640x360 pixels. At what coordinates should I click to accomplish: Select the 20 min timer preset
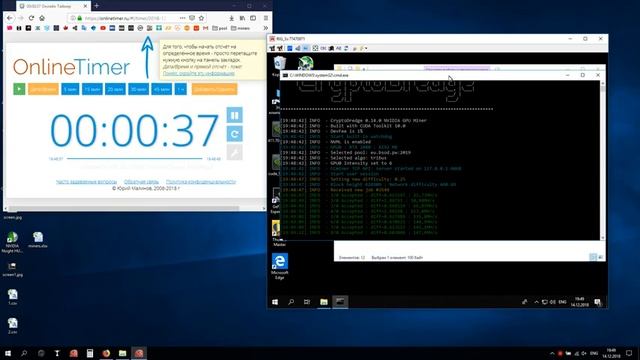coord(116,89)
